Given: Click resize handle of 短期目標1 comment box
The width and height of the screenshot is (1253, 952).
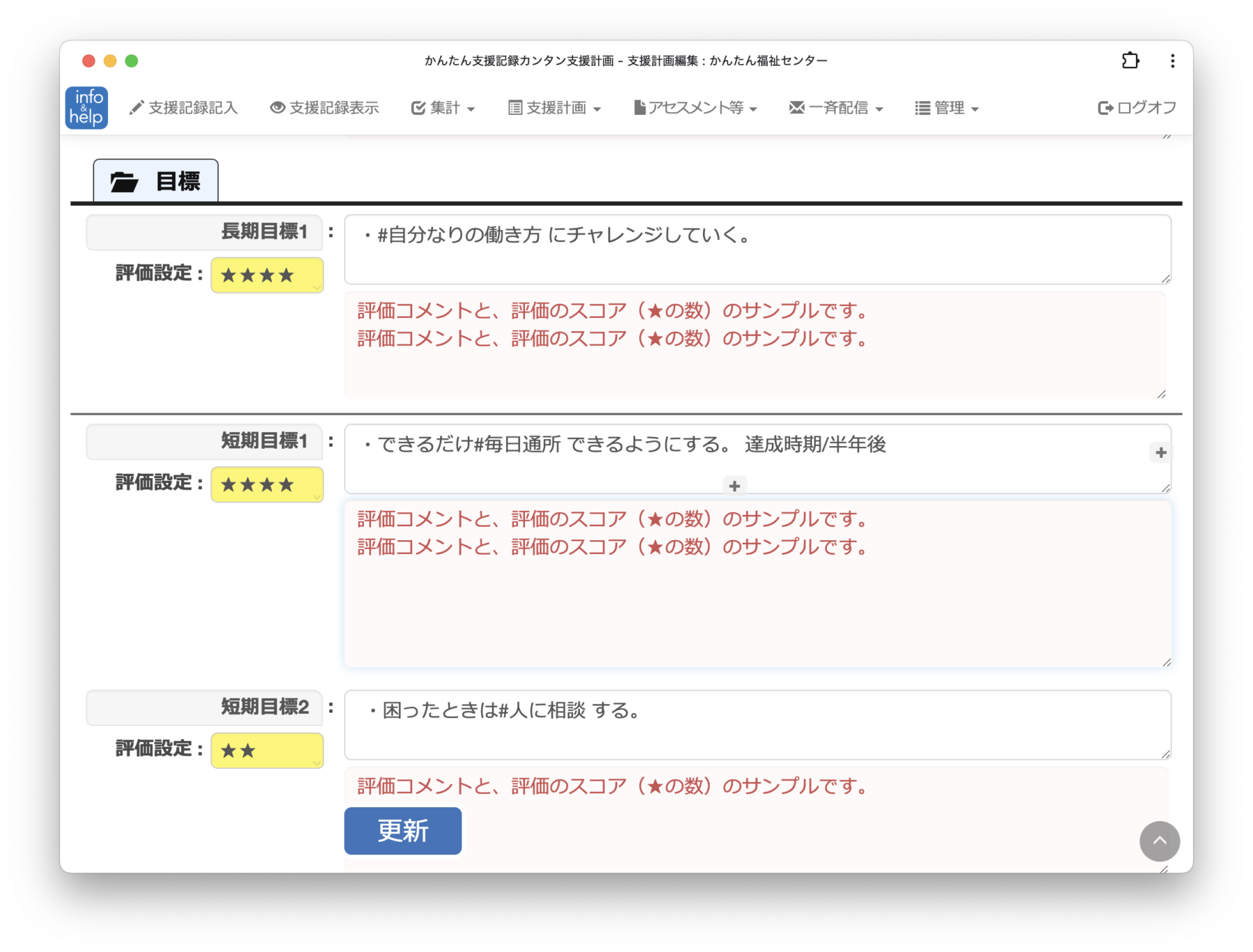Looking at the screenshot, I should 1166,662.
